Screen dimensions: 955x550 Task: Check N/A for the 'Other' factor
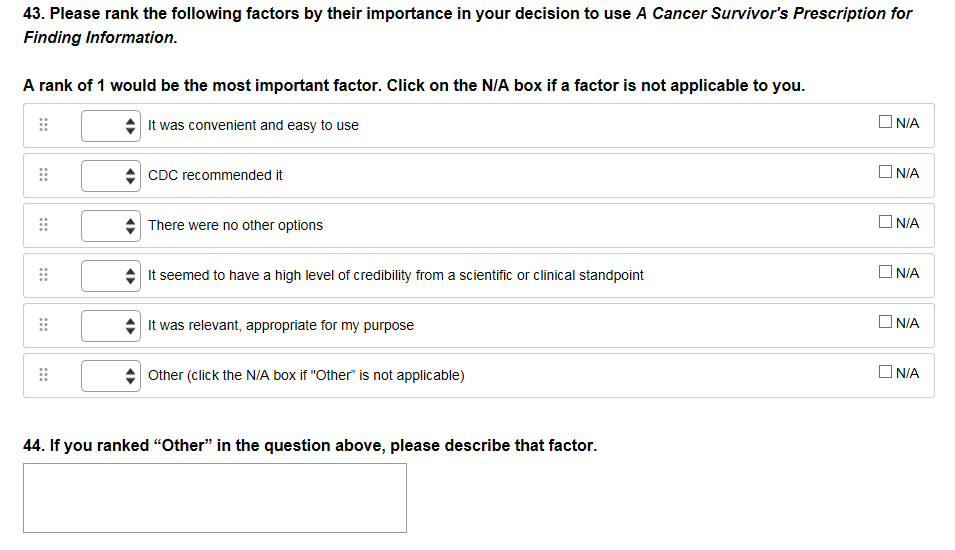(x=885, y=373)
